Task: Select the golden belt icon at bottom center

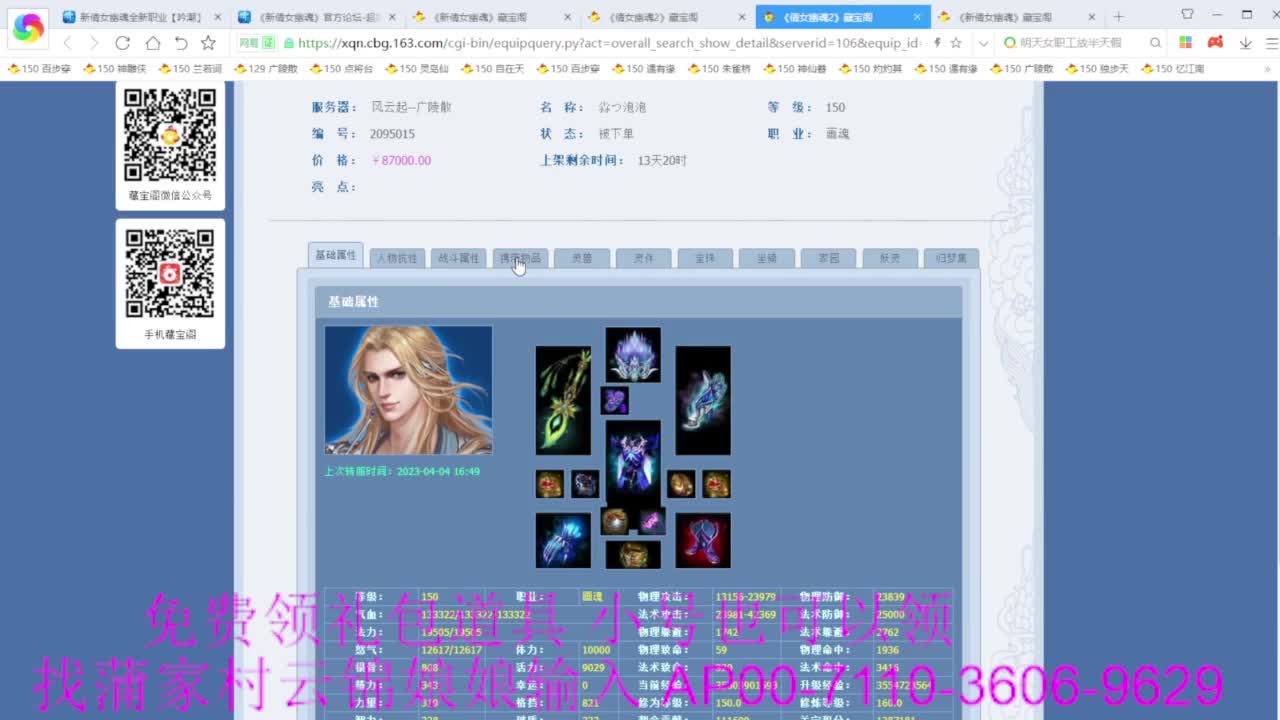Action: pos(633,554)
